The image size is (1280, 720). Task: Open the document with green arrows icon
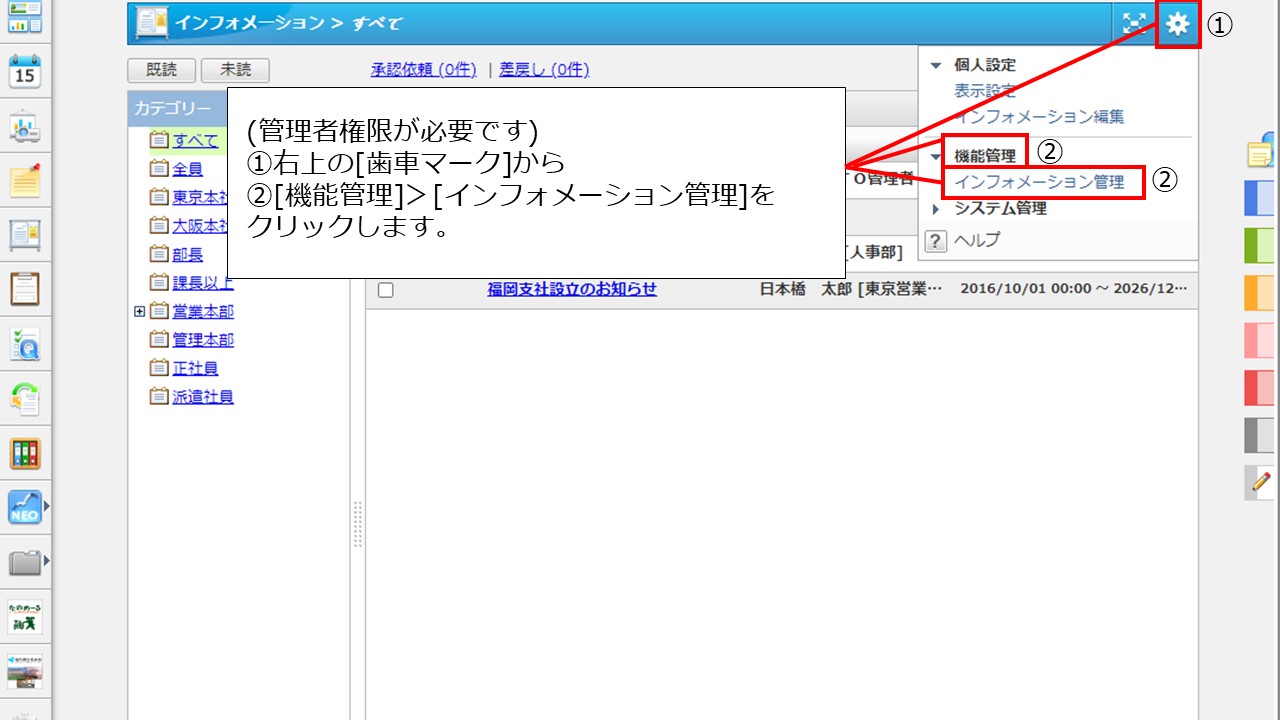[25, 399]
